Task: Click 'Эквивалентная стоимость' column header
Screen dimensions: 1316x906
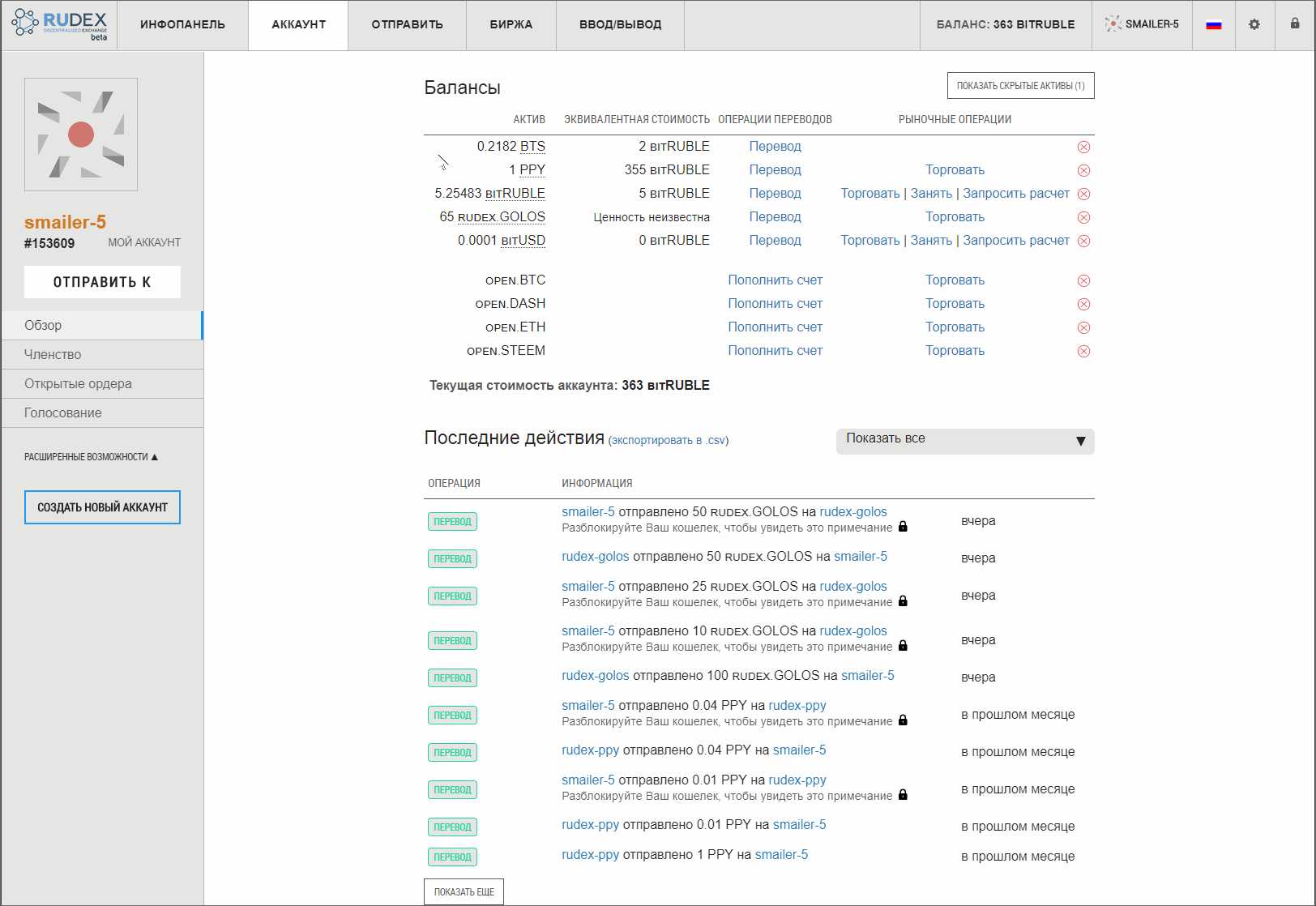Action: pos(637,119)
